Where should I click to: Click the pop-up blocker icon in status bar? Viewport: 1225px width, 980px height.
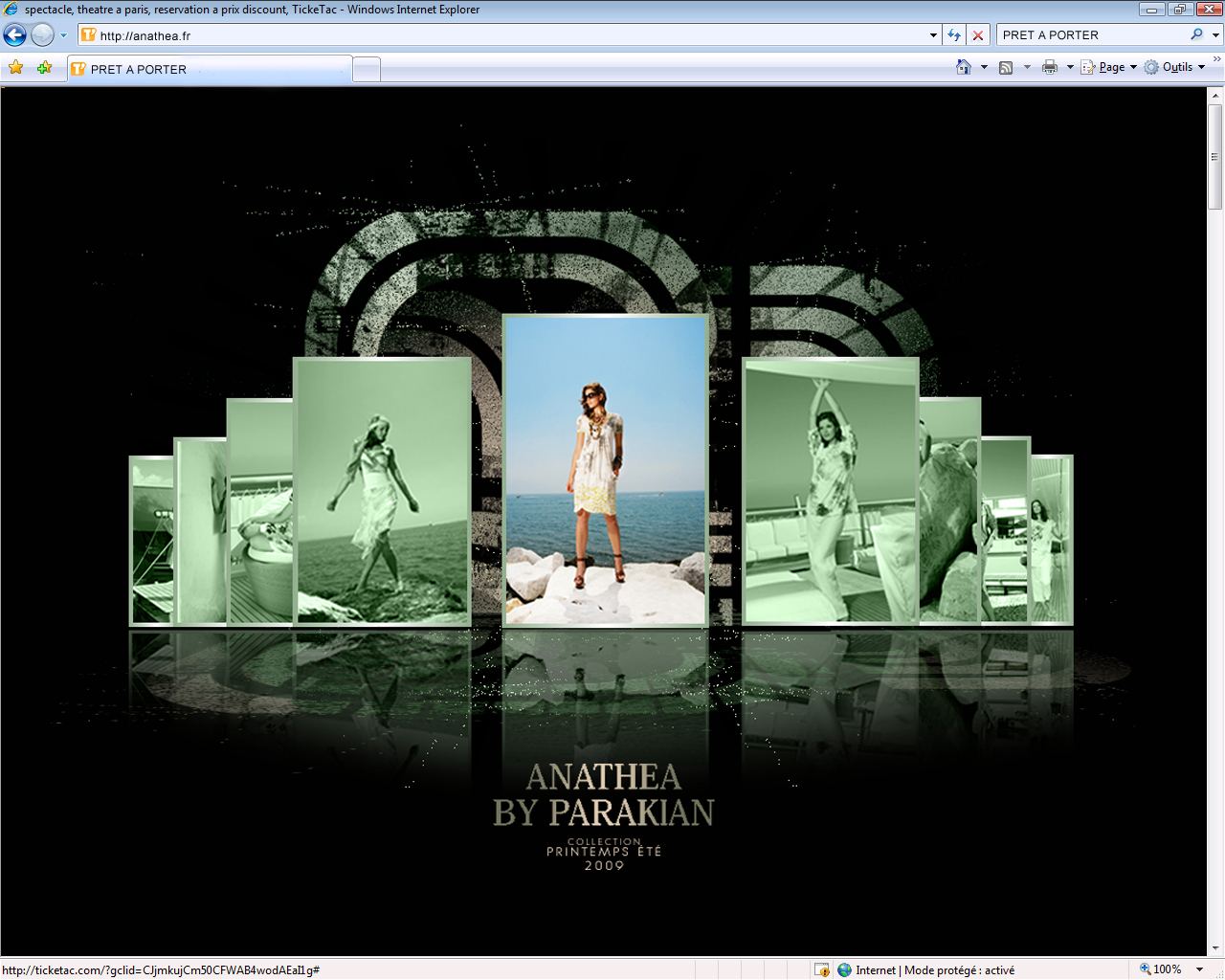pos(821,969)
